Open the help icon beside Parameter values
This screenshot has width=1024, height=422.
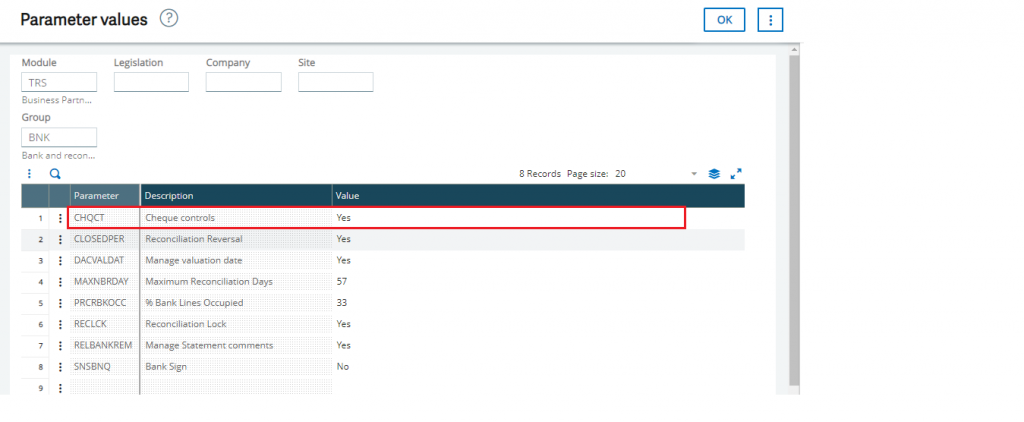[x=169, y=19]
